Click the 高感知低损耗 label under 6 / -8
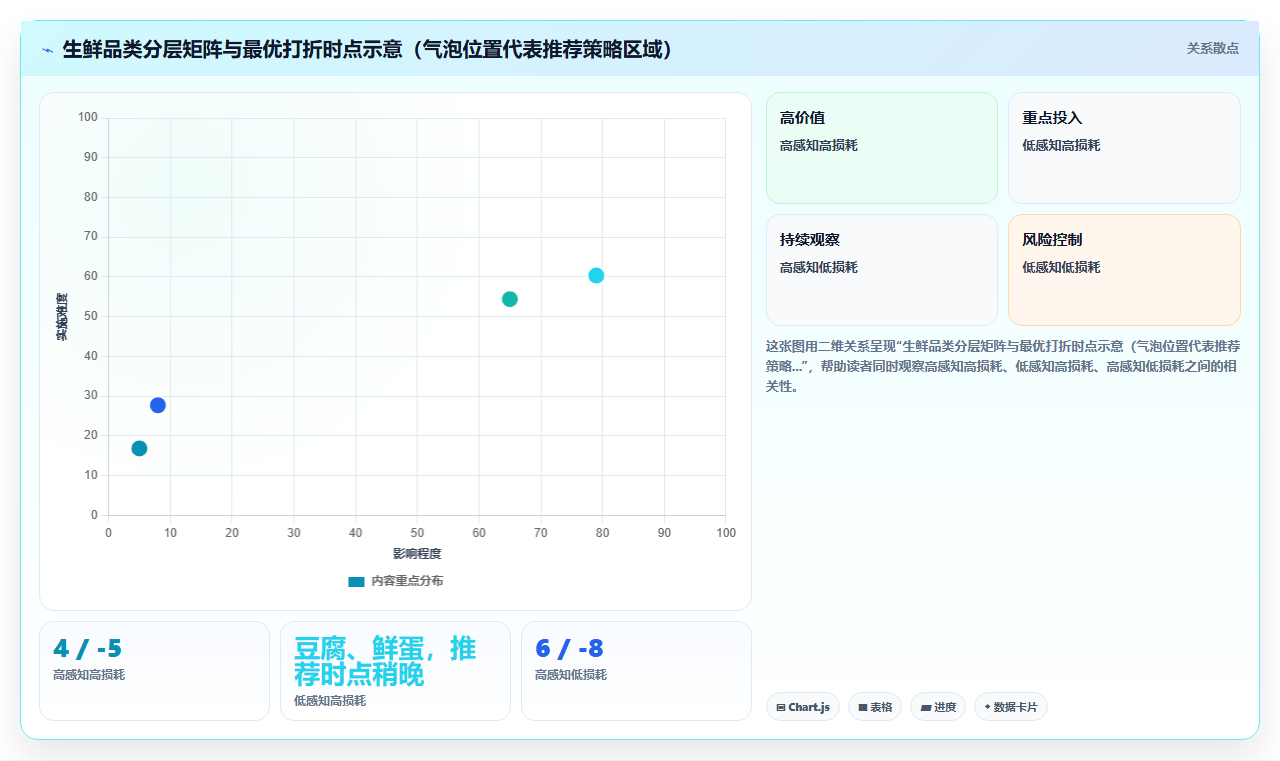 571,675
